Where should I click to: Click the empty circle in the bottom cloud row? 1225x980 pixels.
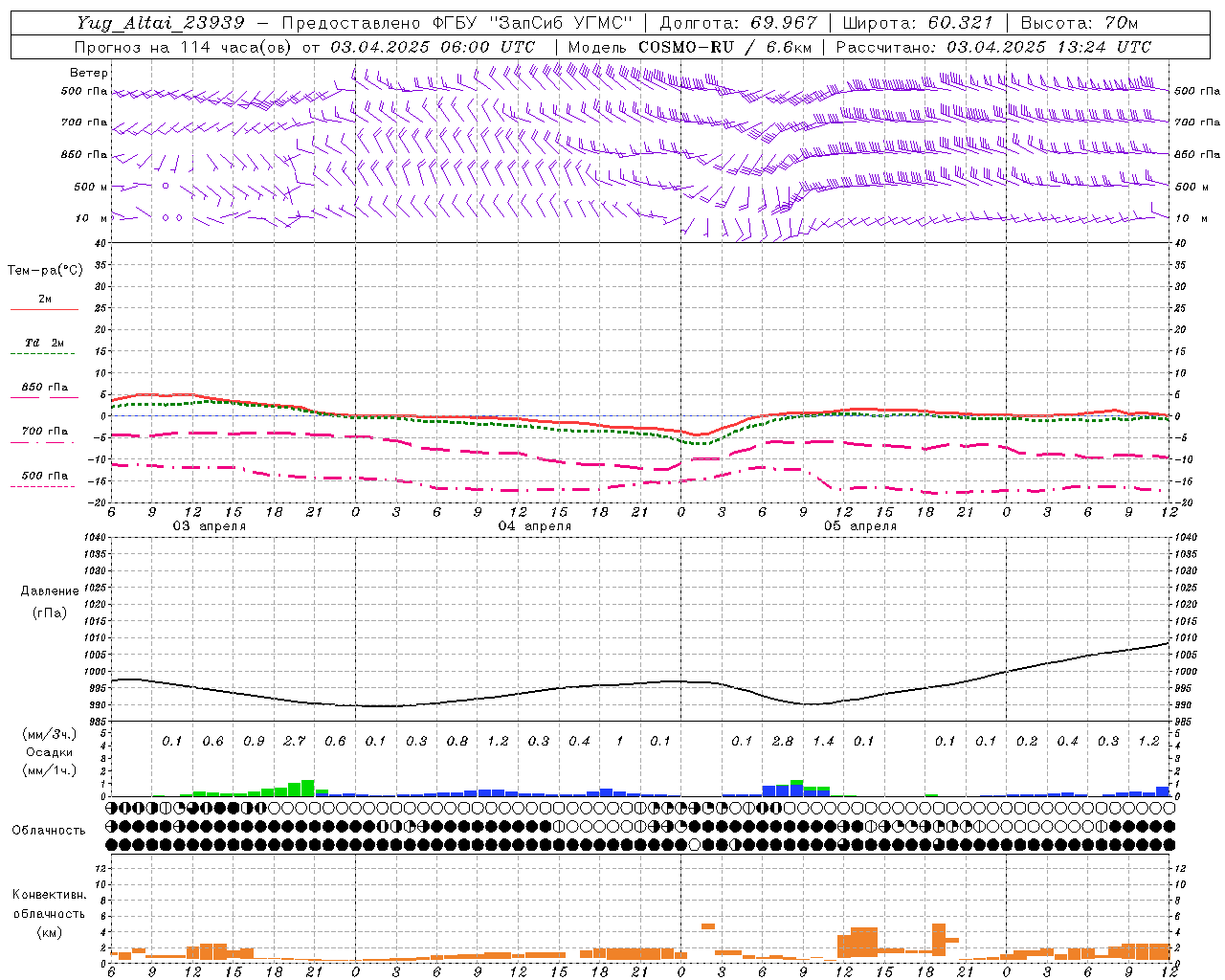click(695, 844)
